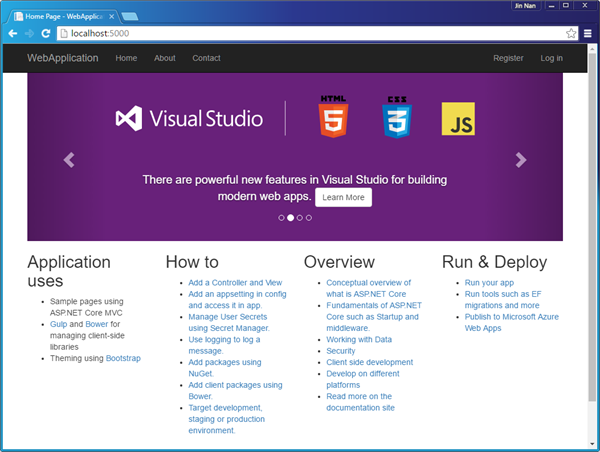
Task: Open Read more on the documentation site
Action: (x=360, y=402)
